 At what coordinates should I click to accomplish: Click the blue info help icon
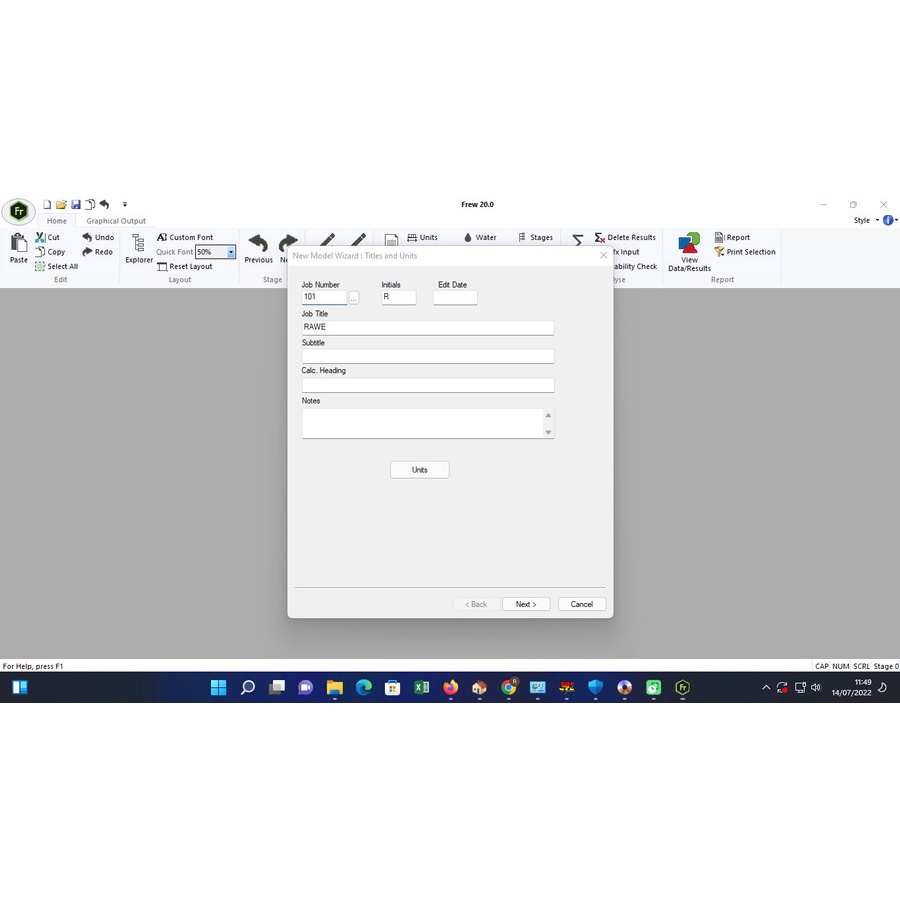tap(888, 220)
